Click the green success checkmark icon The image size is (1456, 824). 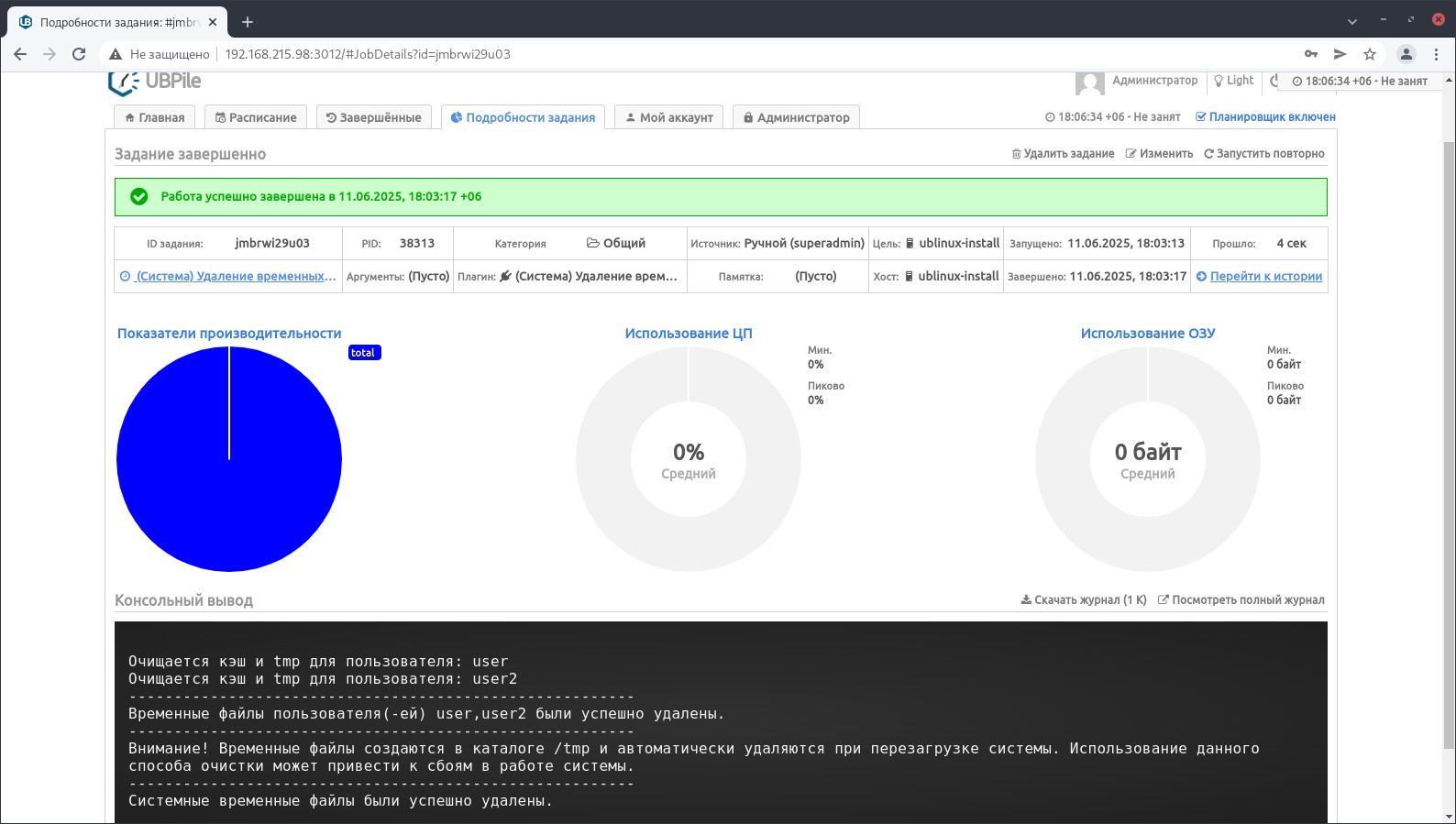[139, 196]
